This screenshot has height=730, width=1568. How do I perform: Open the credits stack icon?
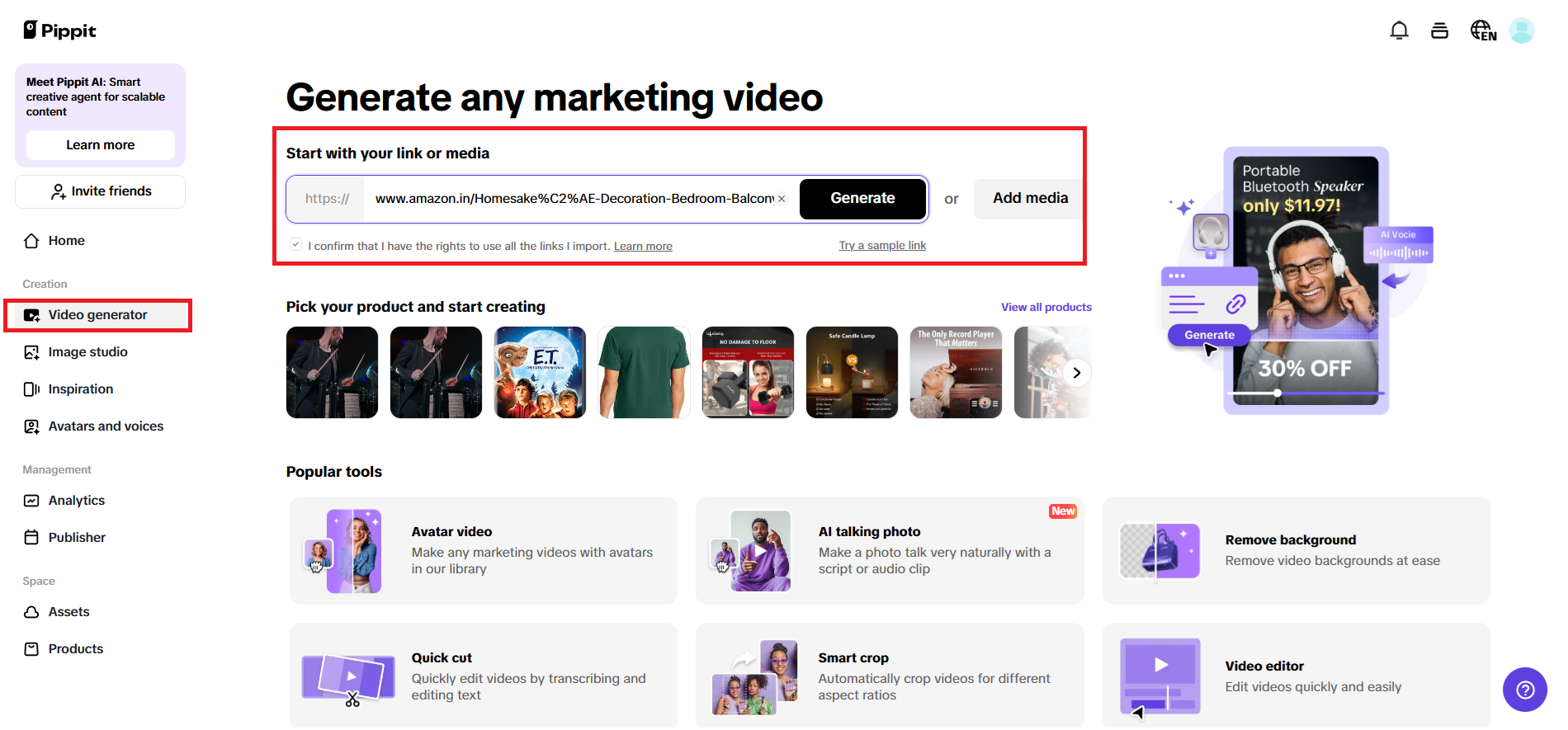click(1439, 31)
